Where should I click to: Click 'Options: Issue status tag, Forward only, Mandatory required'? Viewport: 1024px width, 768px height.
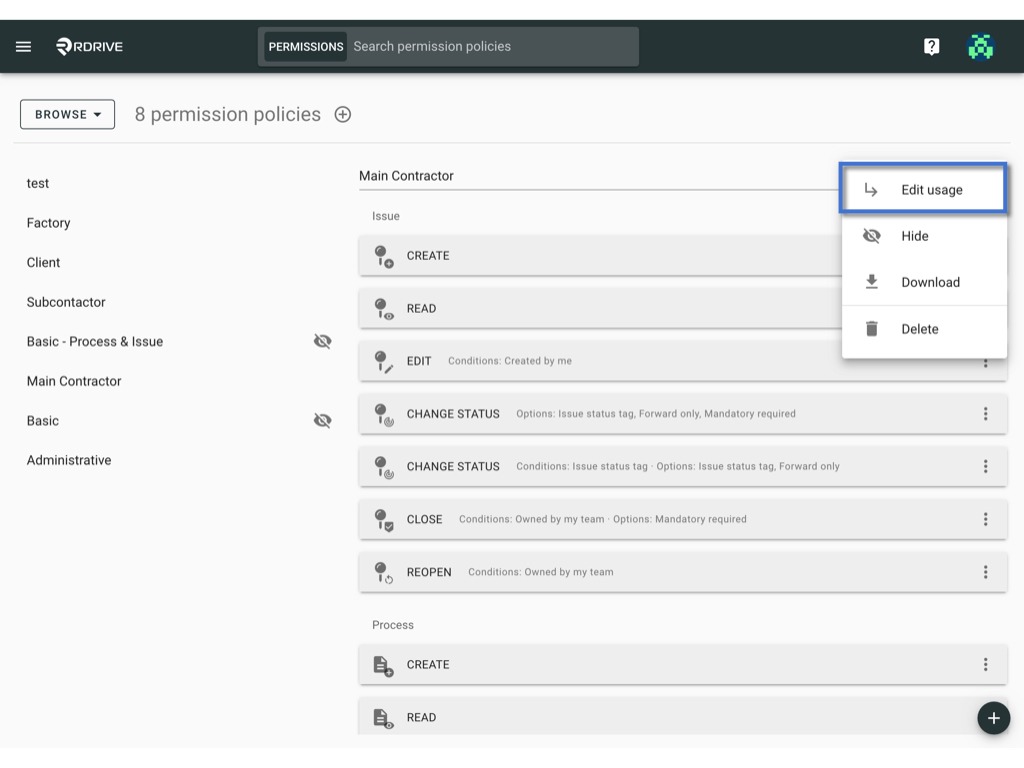point(656,414)
